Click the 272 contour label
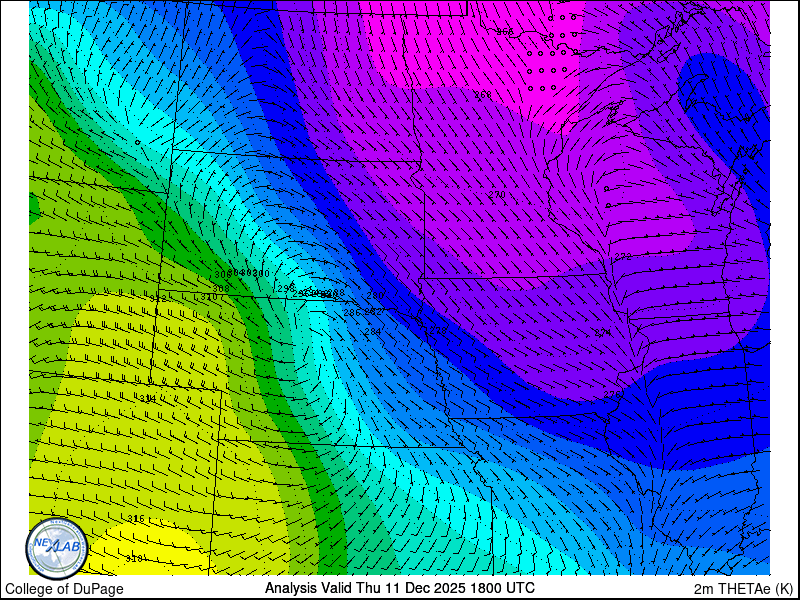 click(622, 257)
